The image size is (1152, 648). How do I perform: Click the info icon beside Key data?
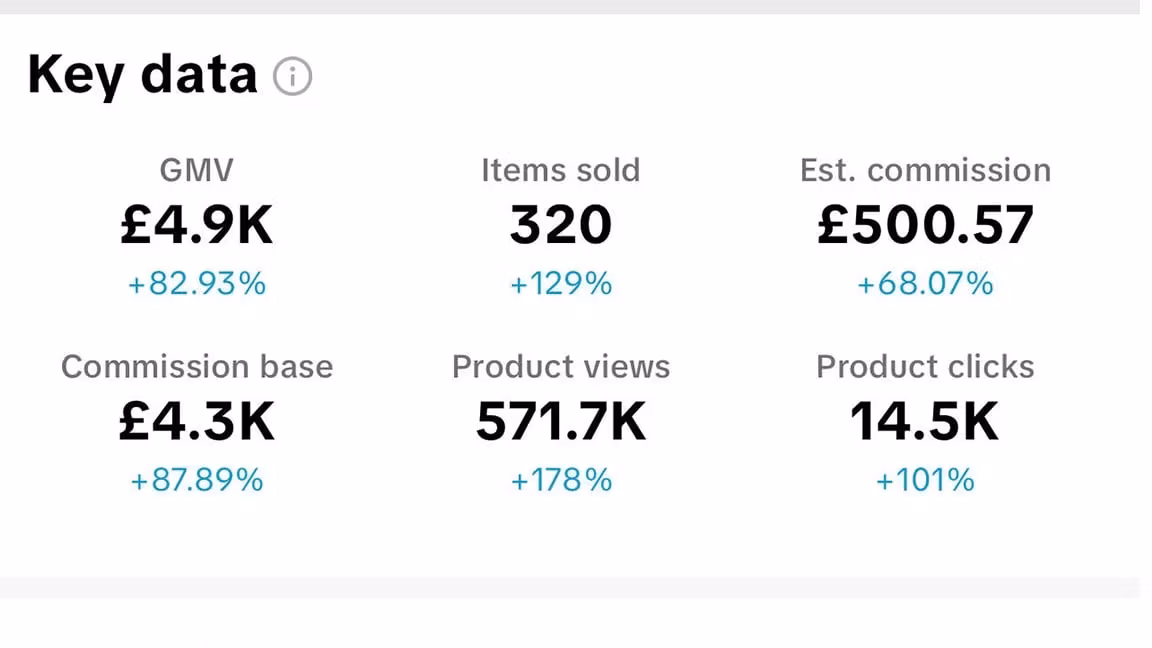293,76
